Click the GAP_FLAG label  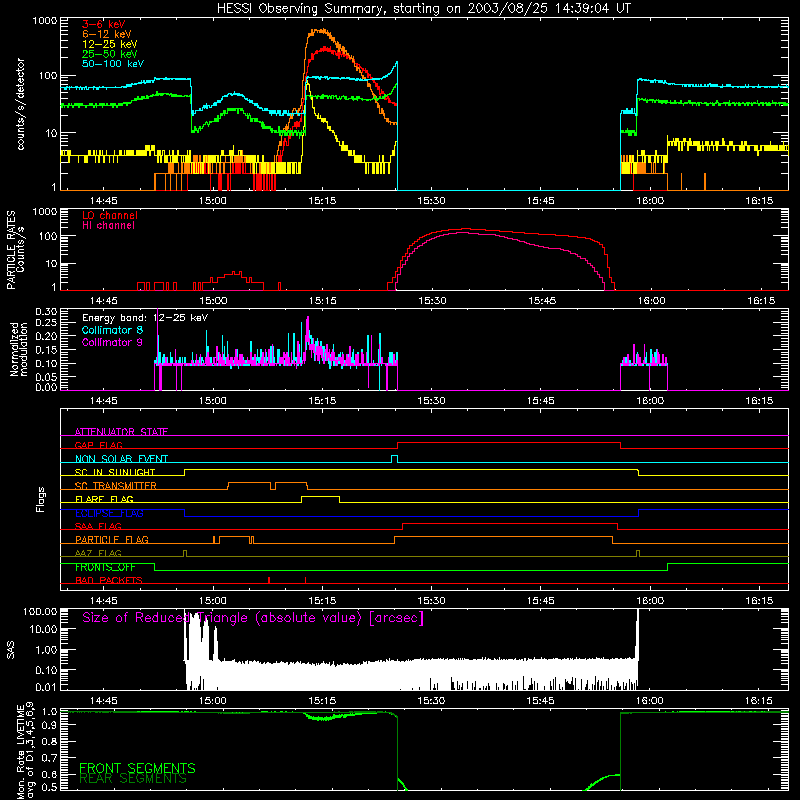(99, 445)
